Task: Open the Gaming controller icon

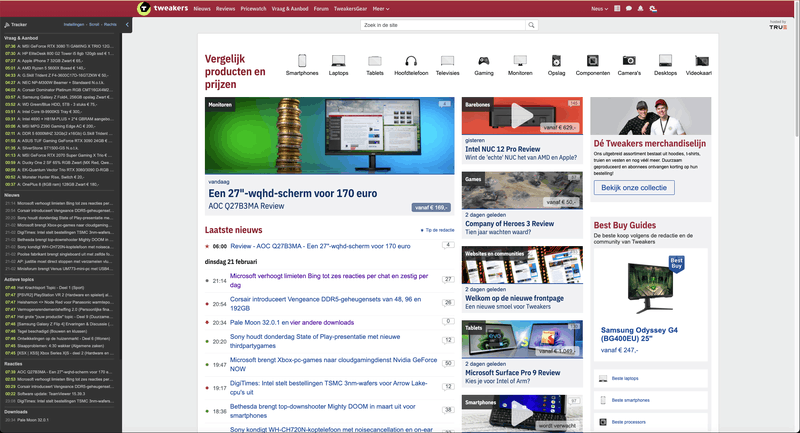Action: (484, 61)
